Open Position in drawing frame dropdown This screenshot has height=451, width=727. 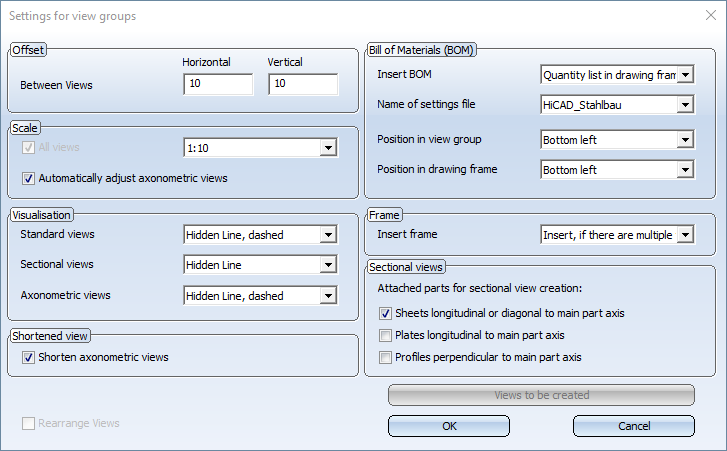click(617, 170)
